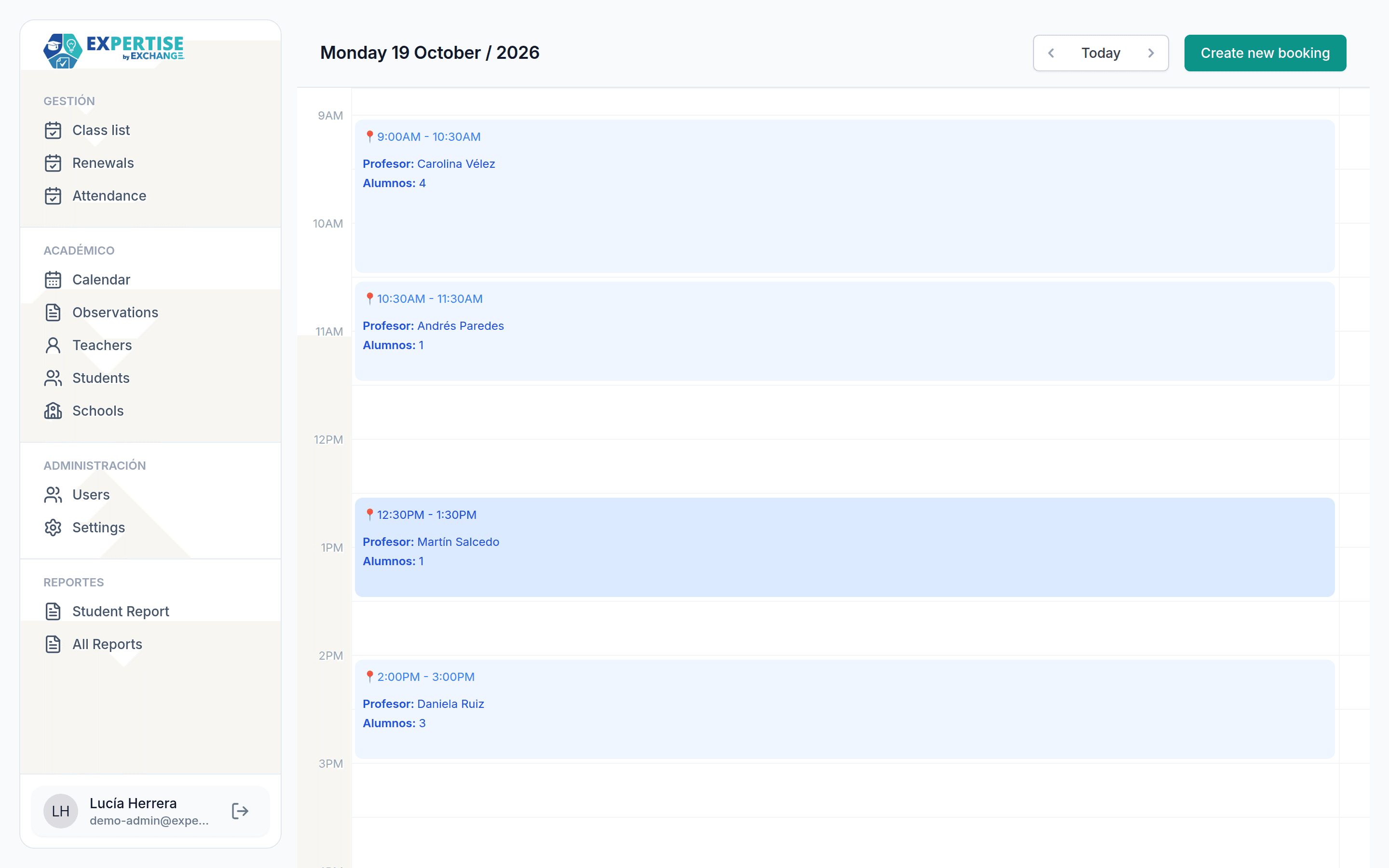Click the All Reports document icon
1389x868 pixels.
click(x=53, y=644)
